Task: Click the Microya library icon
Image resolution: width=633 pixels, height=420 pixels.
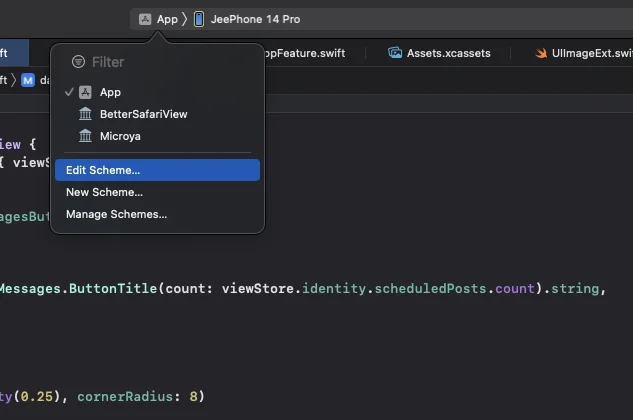Action: (85, 136)
